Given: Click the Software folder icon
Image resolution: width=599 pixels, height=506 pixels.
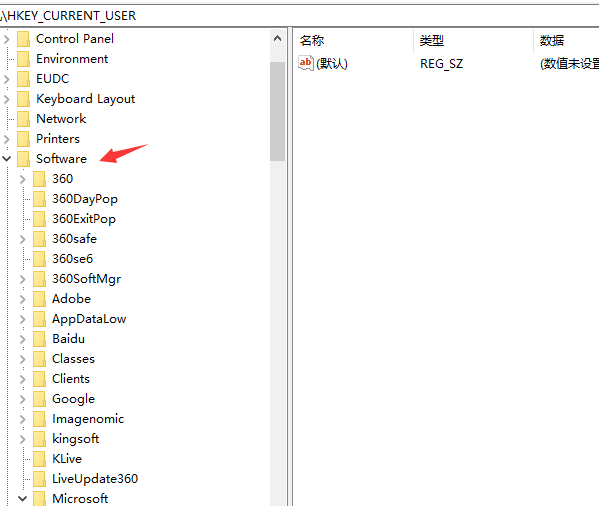Looking at the screenshot, I should point(24,158).
